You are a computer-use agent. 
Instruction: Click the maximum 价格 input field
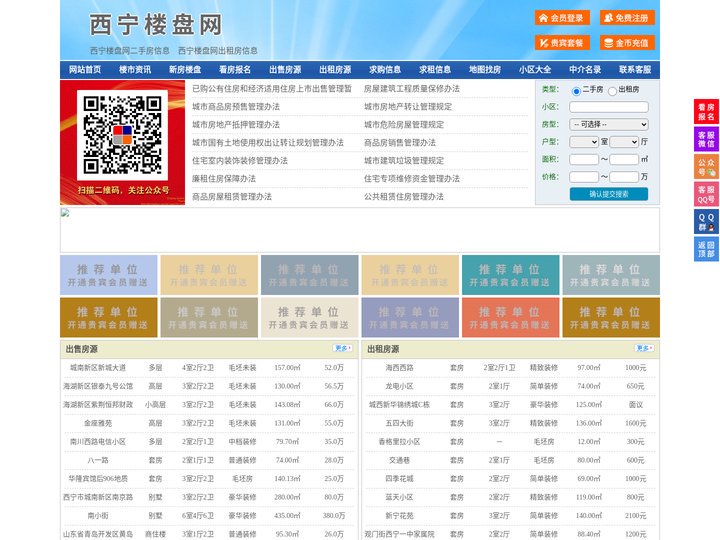624,177
